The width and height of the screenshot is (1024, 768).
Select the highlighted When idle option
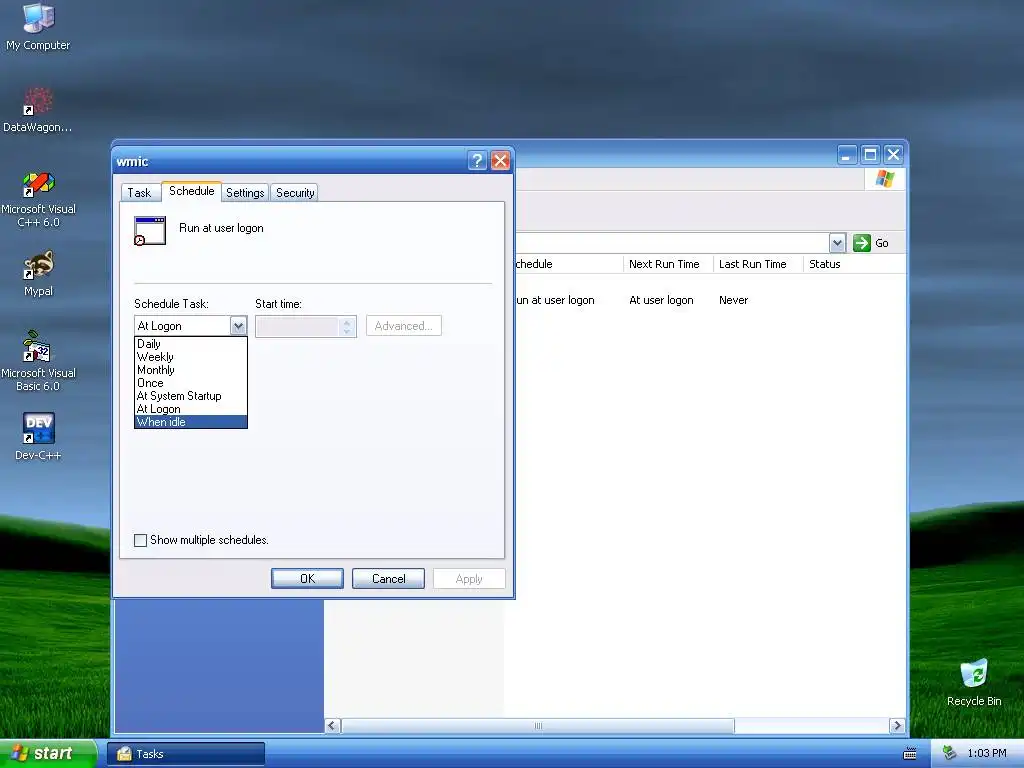(191, 422)
